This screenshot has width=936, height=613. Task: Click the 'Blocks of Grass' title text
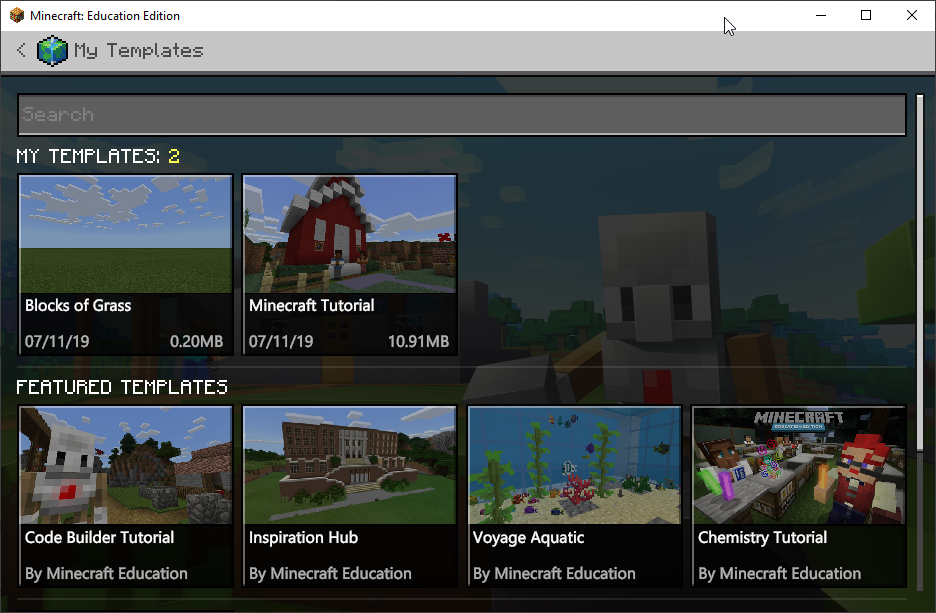(x=78, y=306)
